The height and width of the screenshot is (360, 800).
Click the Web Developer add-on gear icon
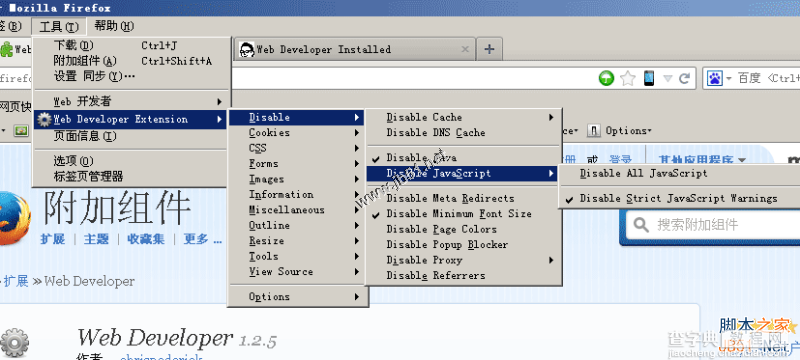14,343
